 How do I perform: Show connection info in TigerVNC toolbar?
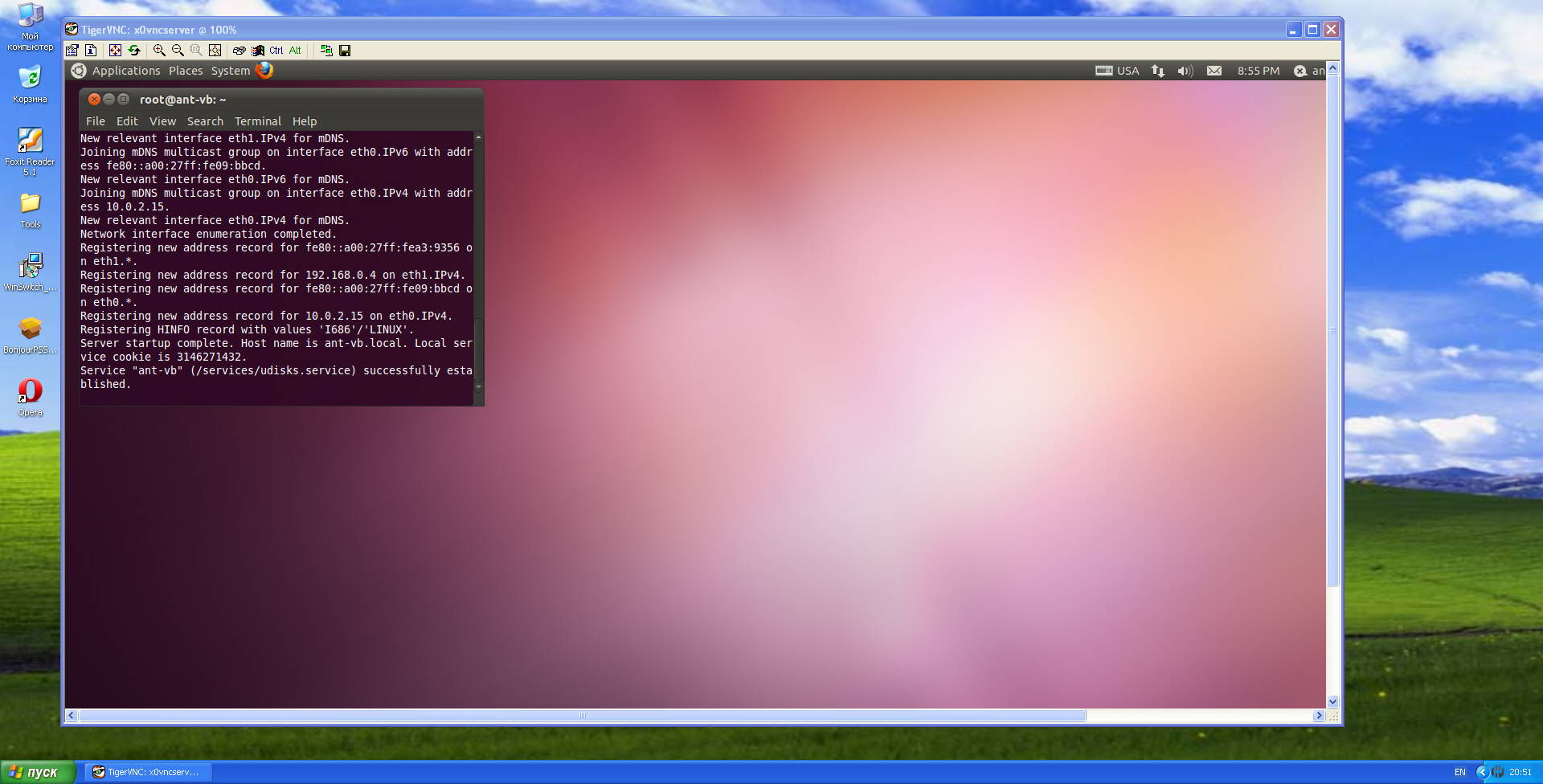pos(91,51)
